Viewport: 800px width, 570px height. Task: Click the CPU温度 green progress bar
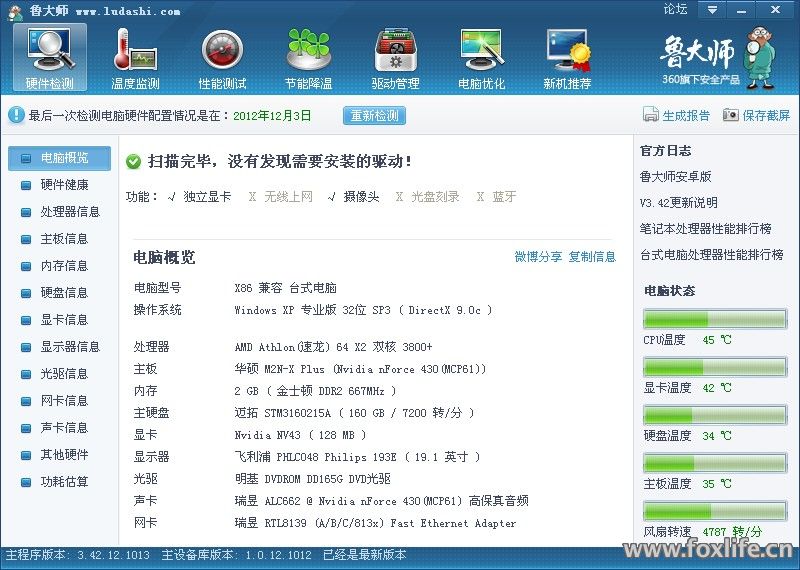[714, 319]
